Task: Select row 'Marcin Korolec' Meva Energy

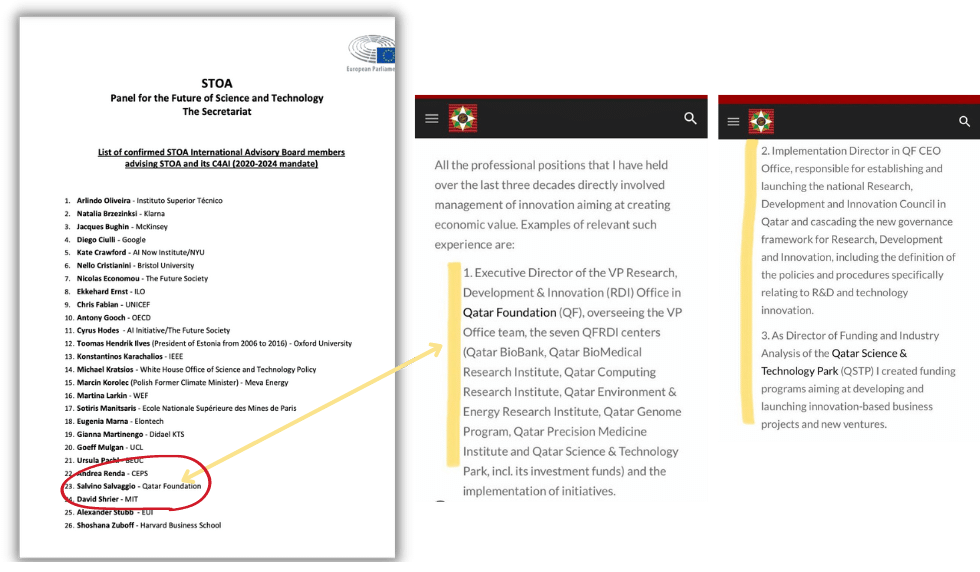Action: pyautogui.click(x=176, y=383)
